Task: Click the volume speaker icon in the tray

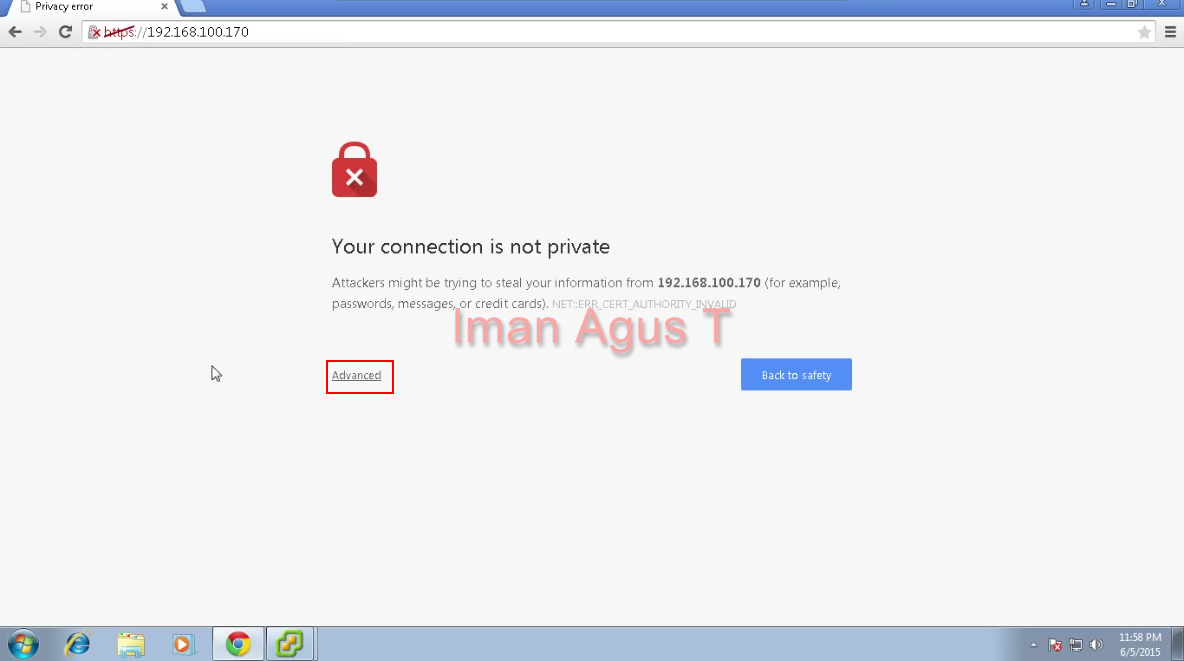Action: [x=1096, y=645]
